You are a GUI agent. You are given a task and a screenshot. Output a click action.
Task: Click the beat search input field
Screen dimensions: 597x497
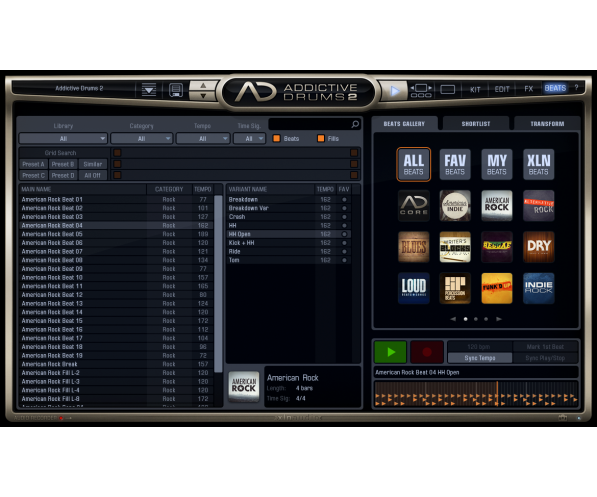[309, 124]
